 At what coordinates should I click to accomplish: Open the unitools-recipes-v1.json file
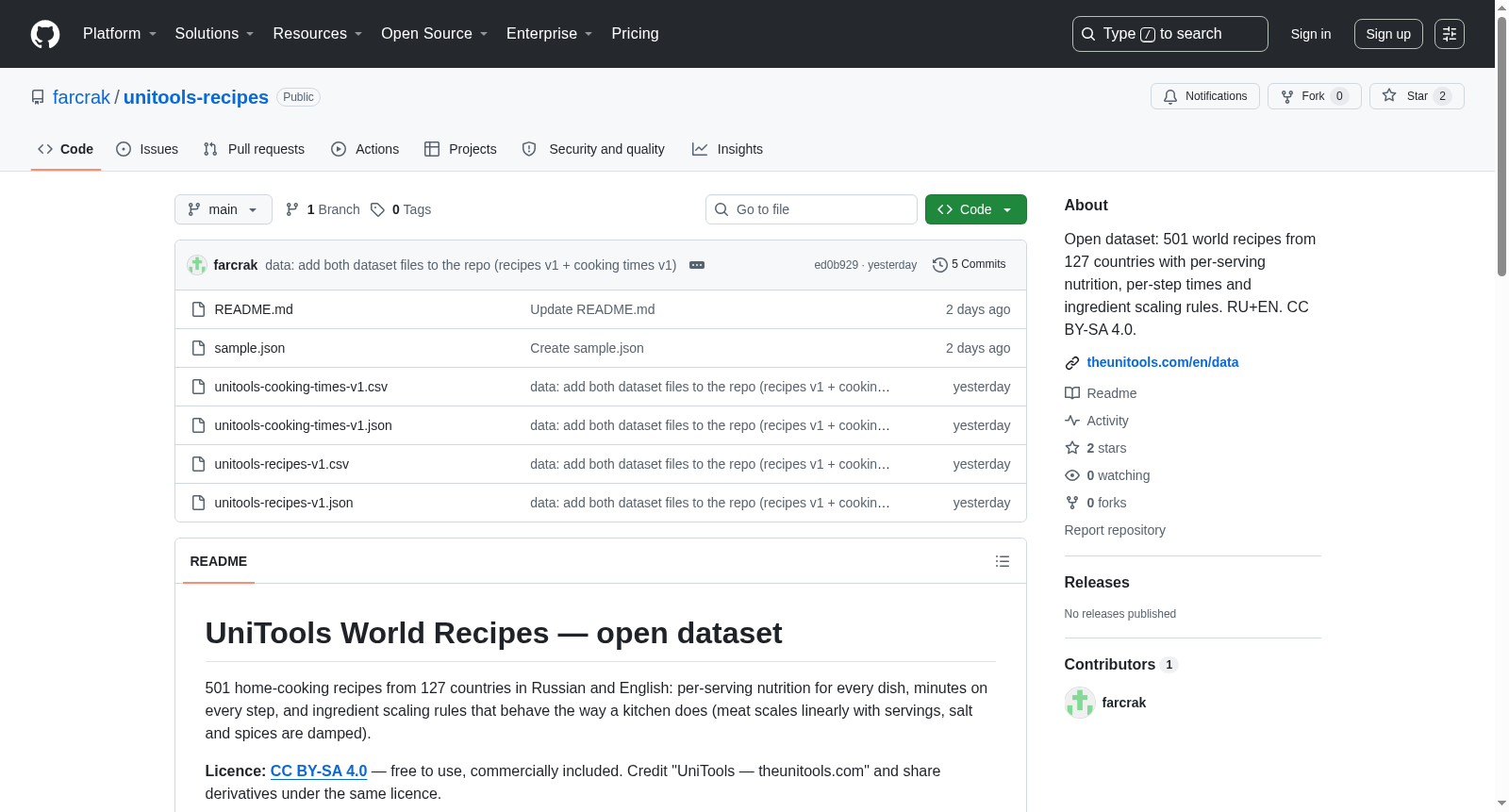coord(284,503)
